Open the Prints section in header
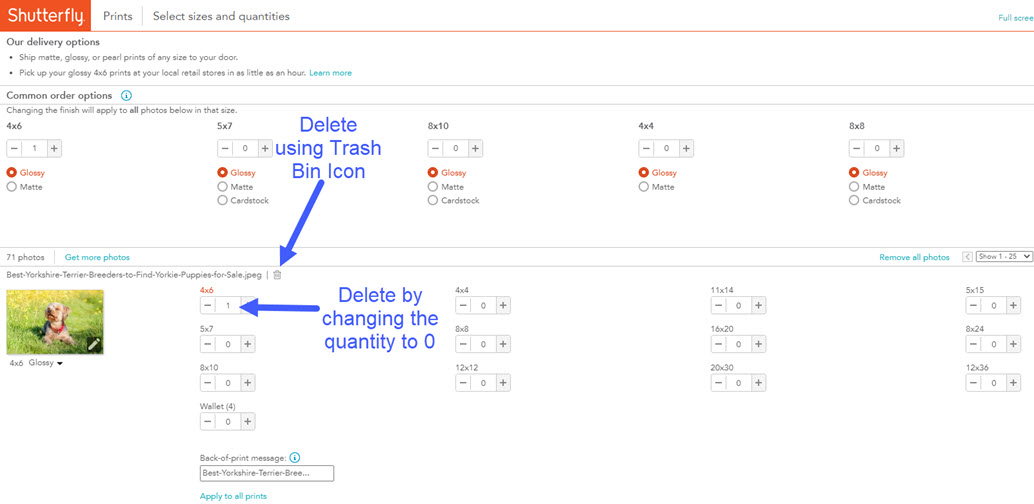1034x504 pixels. [x=119, y=16]
